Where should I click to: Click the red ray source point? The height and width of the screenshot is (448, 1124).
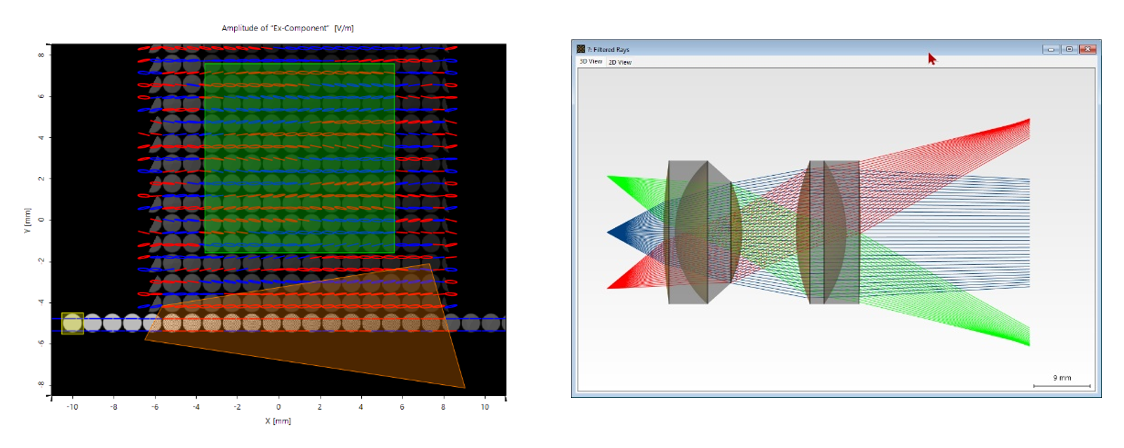(609, 288)
